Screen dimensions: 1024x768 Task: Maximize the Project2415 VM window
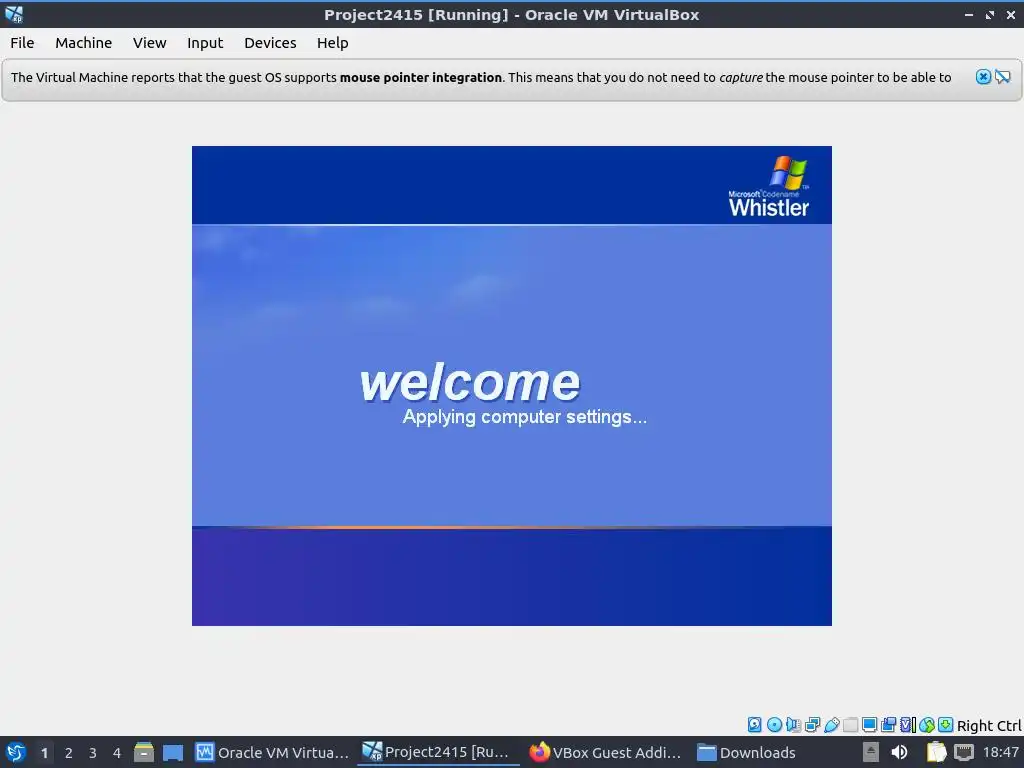tap(990, 14)
